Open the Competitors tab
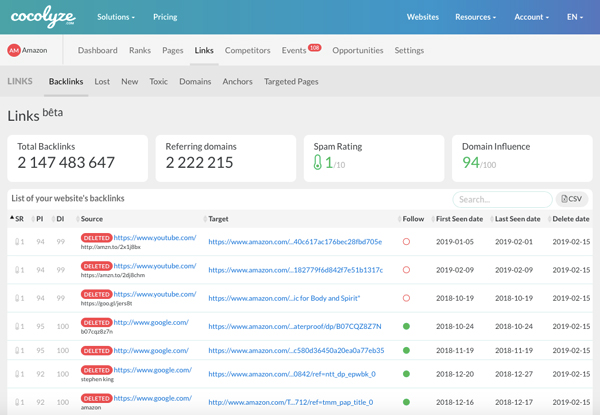600x415 pixels. point(248,50)
